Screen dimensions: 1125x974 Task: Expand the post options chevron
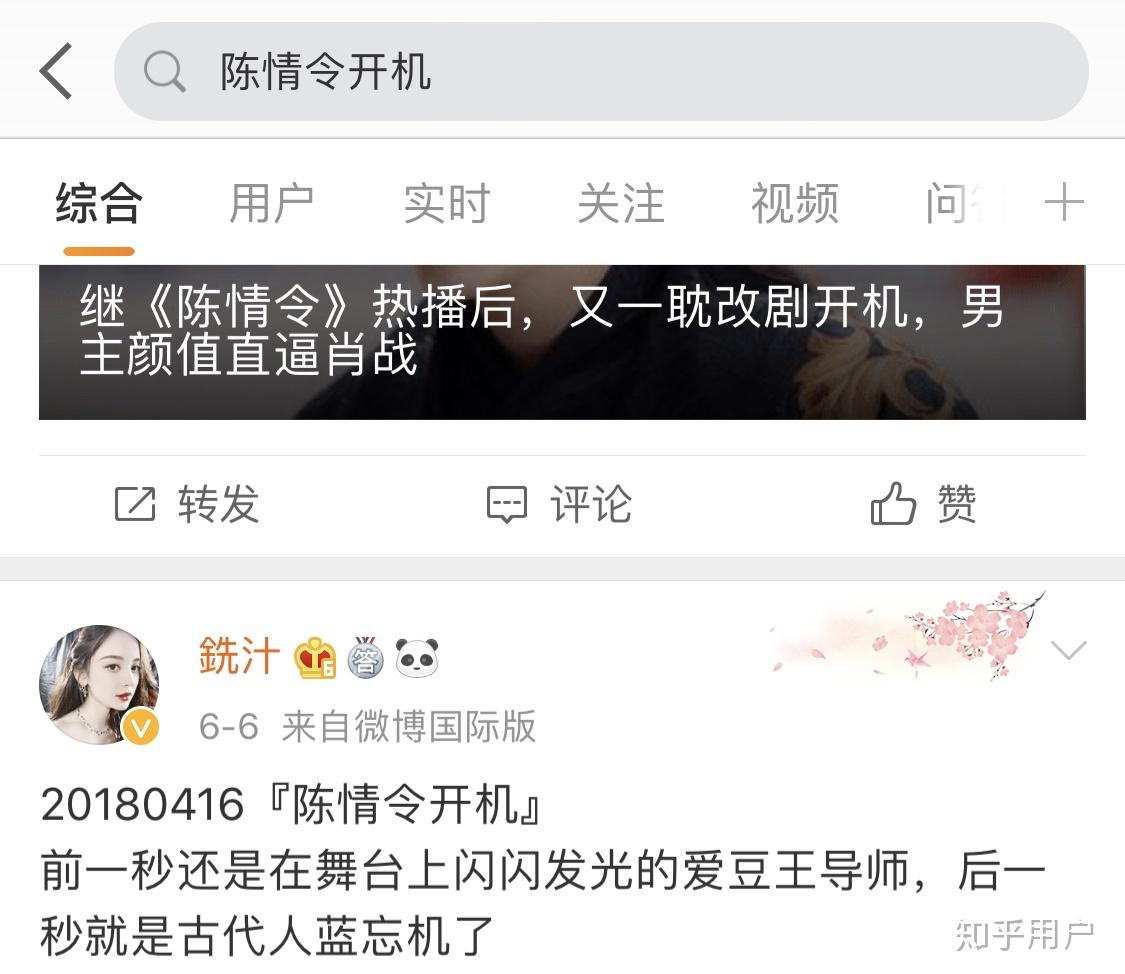[1068, 650]
